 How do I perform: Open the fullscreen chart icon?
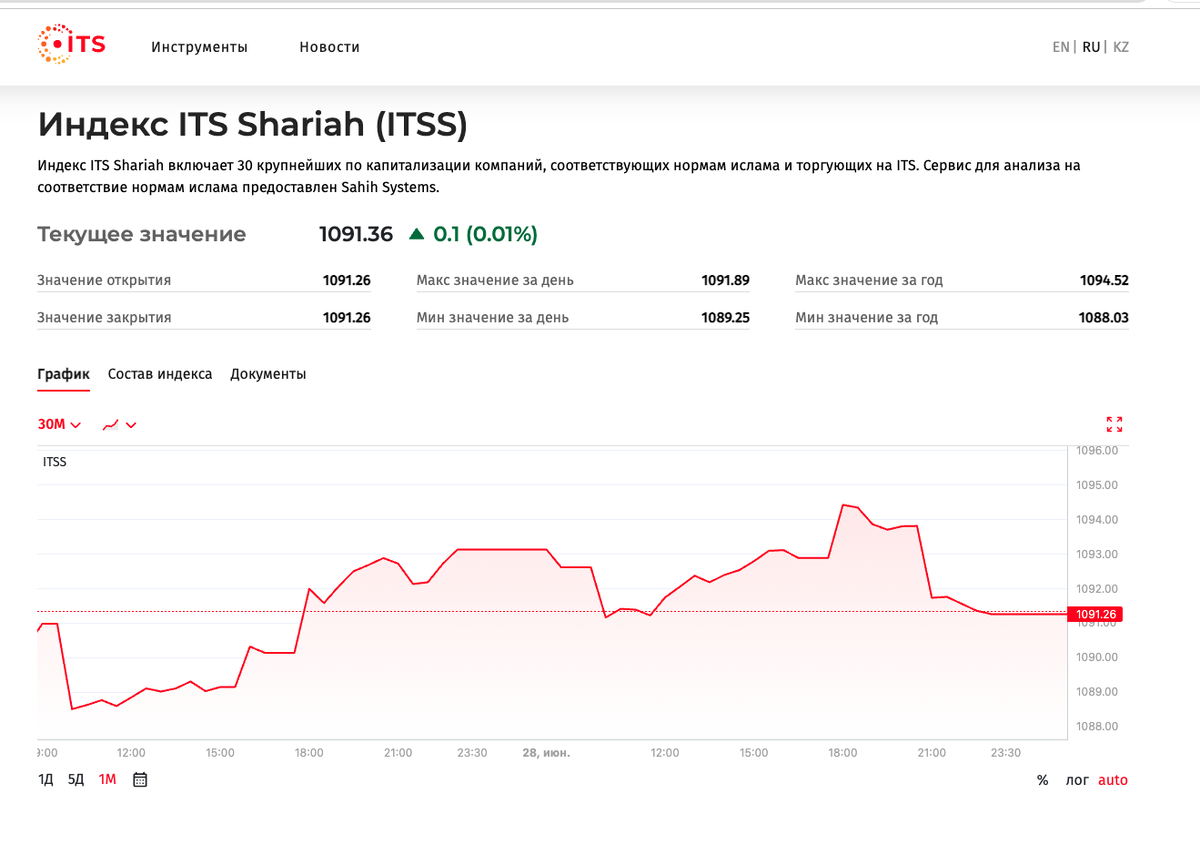1115,424
